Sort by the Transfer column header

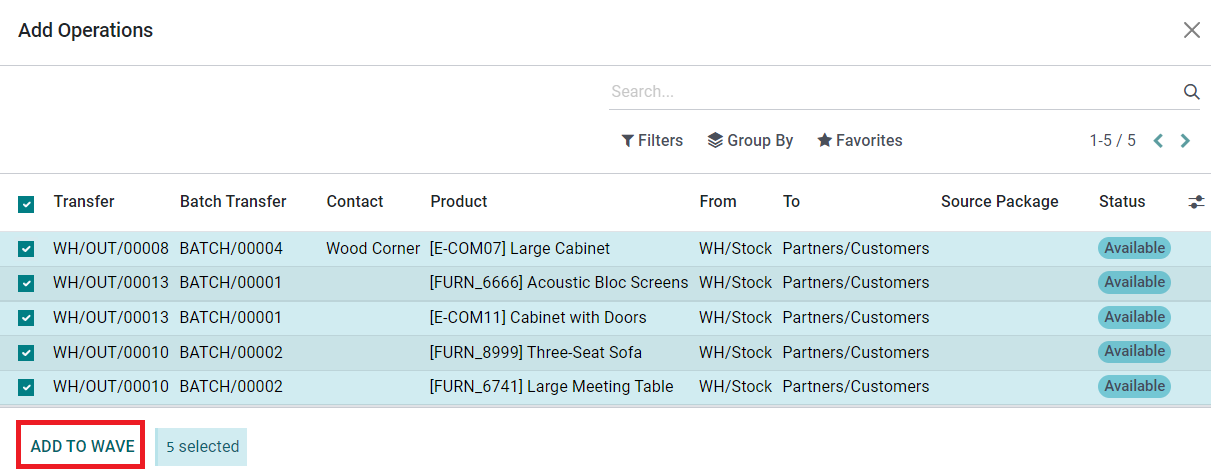click(84, 202)
